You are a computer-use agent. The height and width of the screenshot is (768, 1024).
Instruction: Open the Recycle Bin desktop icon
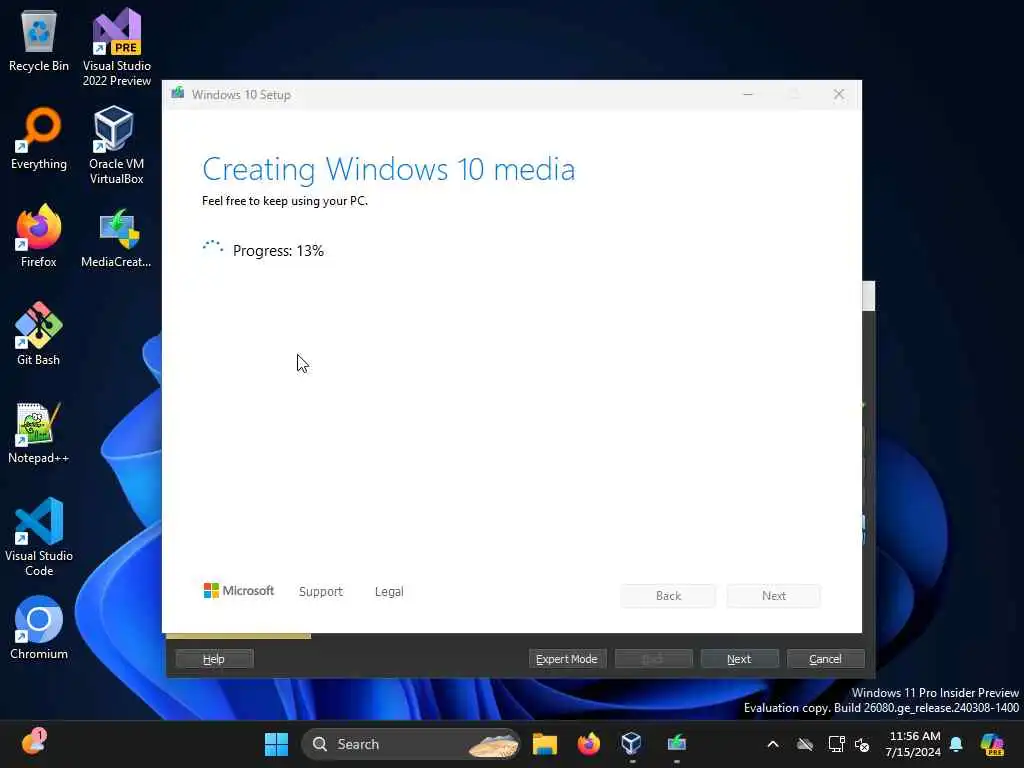[39, 40]
